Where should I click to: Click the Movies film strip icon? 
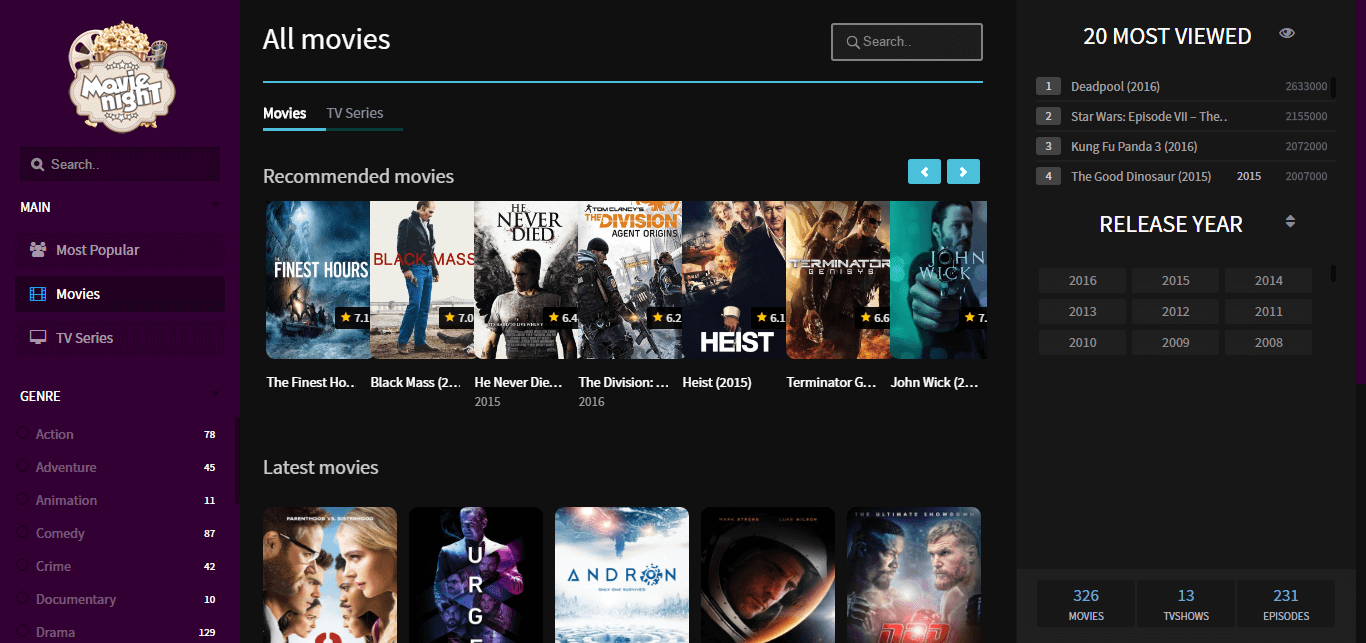click(38, 294)
